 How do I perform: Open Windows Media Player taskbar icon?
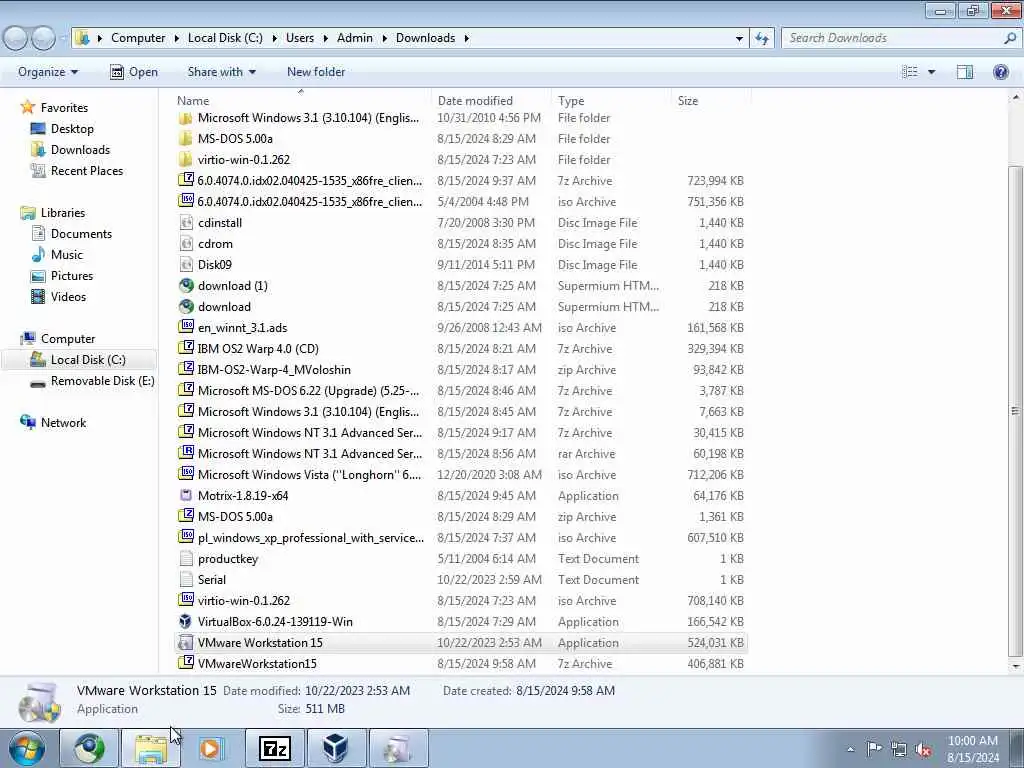coord(211,748)
